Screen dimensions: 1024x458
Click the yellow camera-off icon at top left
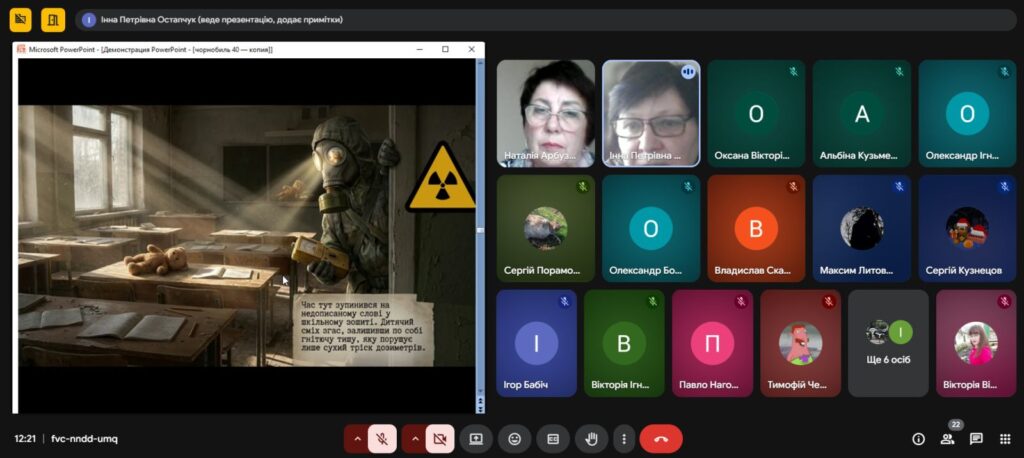[x=21, y=19]
